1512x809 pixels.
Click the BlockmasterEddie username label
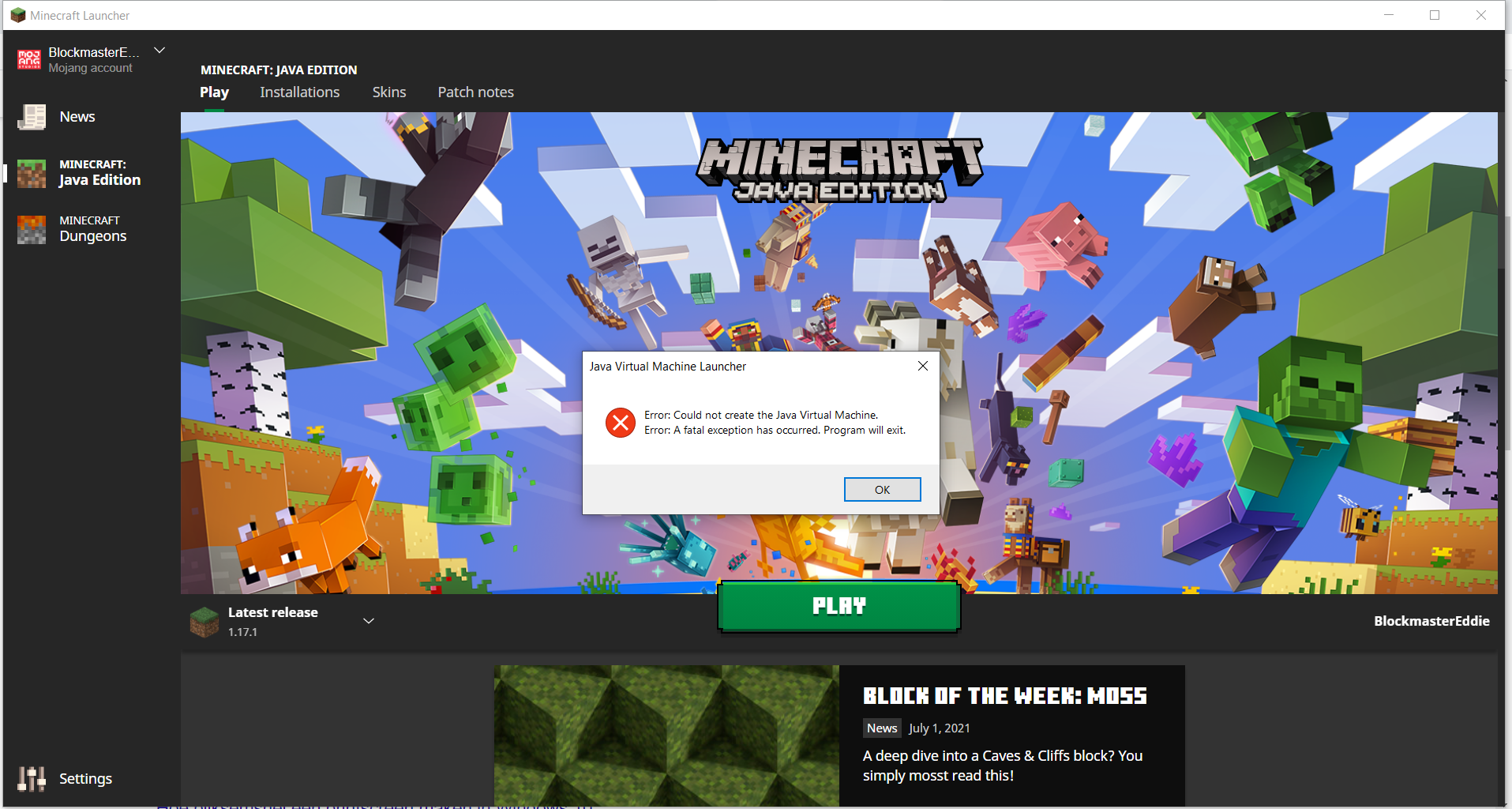pyautogui.click(x=1431, y=621)
